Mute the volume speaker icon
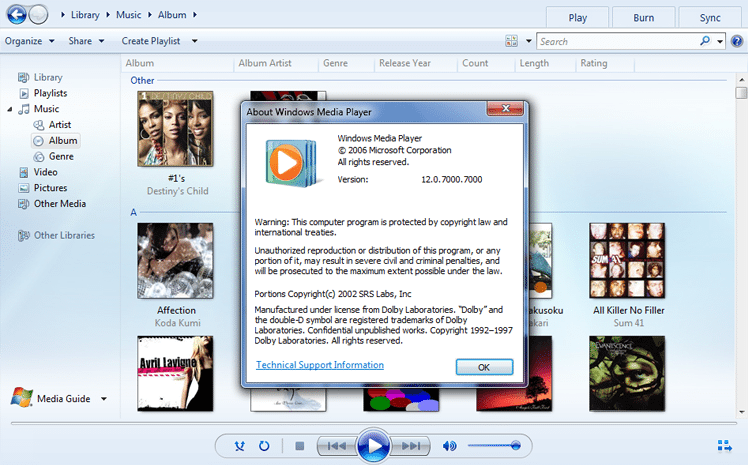 tap(449, 446)
